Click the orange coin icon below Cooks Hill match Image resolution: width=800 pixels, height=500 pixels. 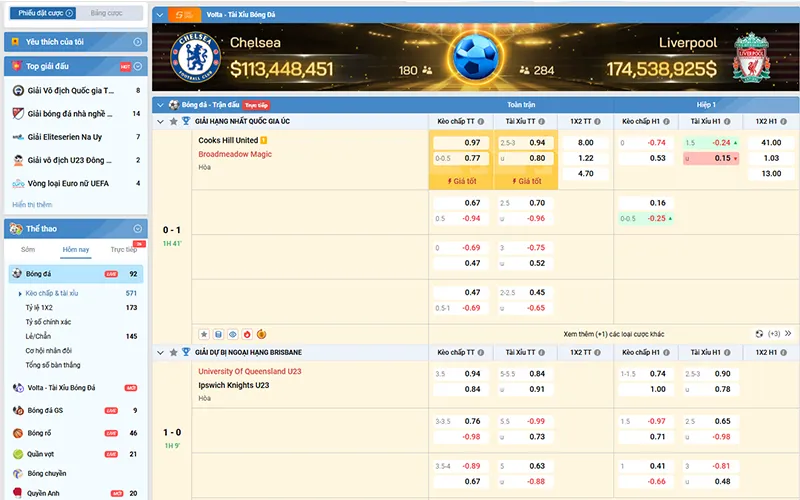point(261,335)
